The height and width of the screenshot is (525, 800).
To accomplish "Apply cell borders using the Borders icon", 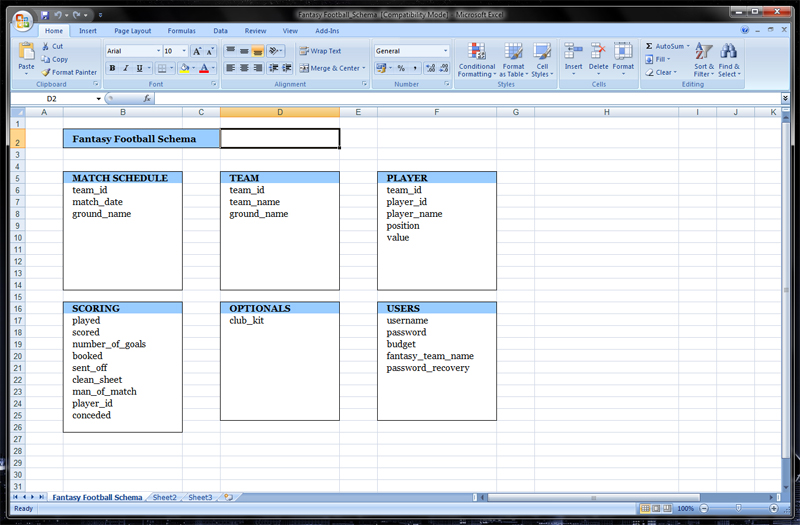I will [162, 68].
